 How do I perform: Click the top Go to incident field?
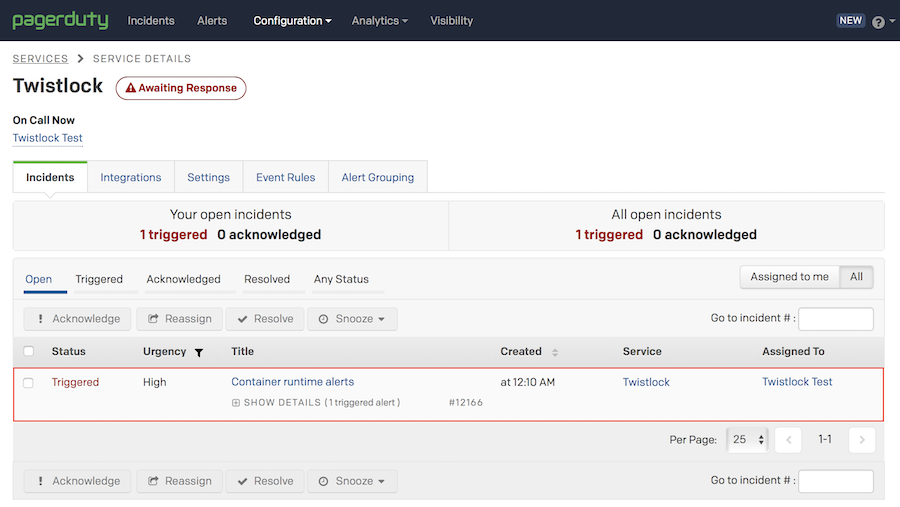point(835,319)
